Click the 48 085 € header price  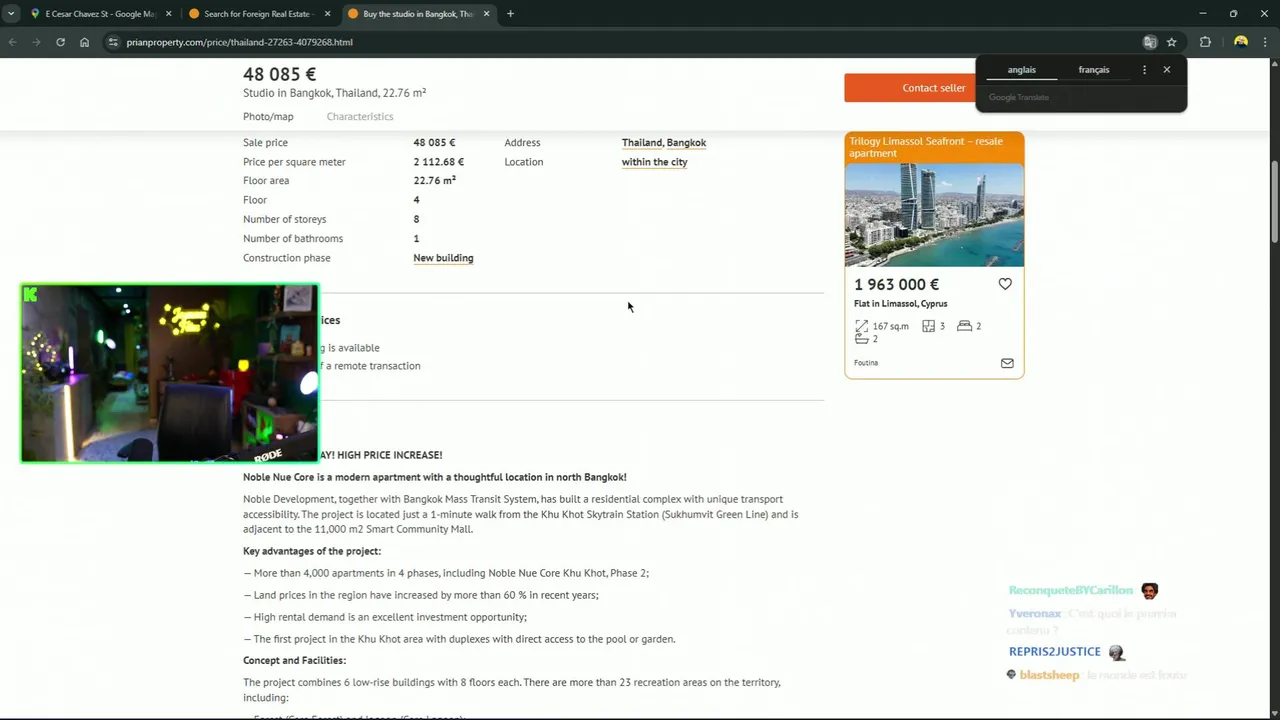279,74
